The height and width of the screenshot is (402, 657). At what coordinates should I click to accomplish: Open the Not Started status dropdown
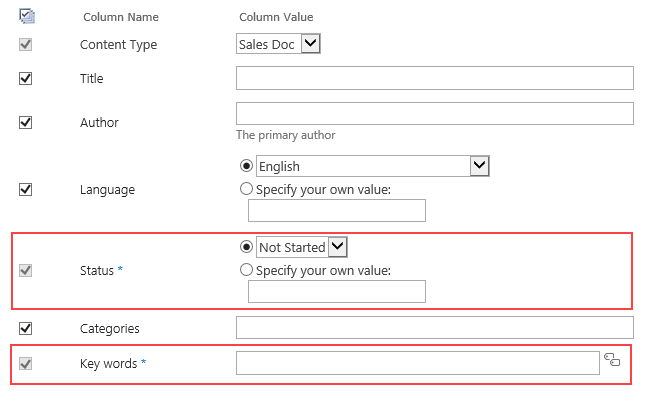pos(302,247)
